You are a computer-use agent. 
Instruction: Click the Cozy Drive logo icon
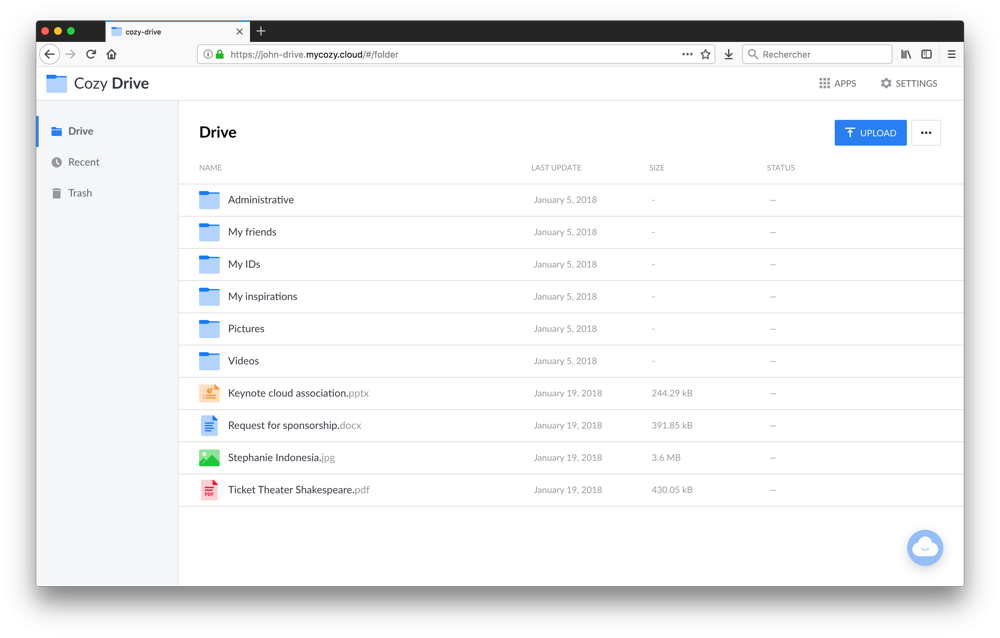(x=57, y=84)
